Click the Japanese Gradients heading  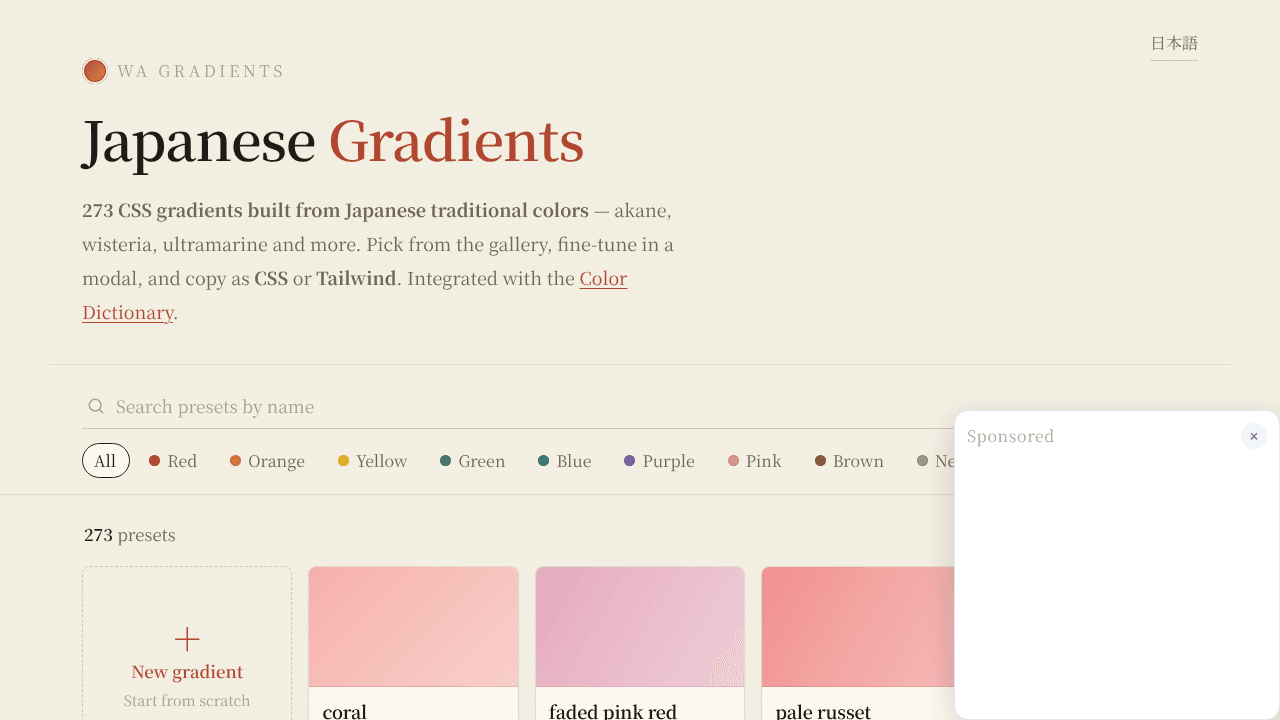(x=333, y=141)
